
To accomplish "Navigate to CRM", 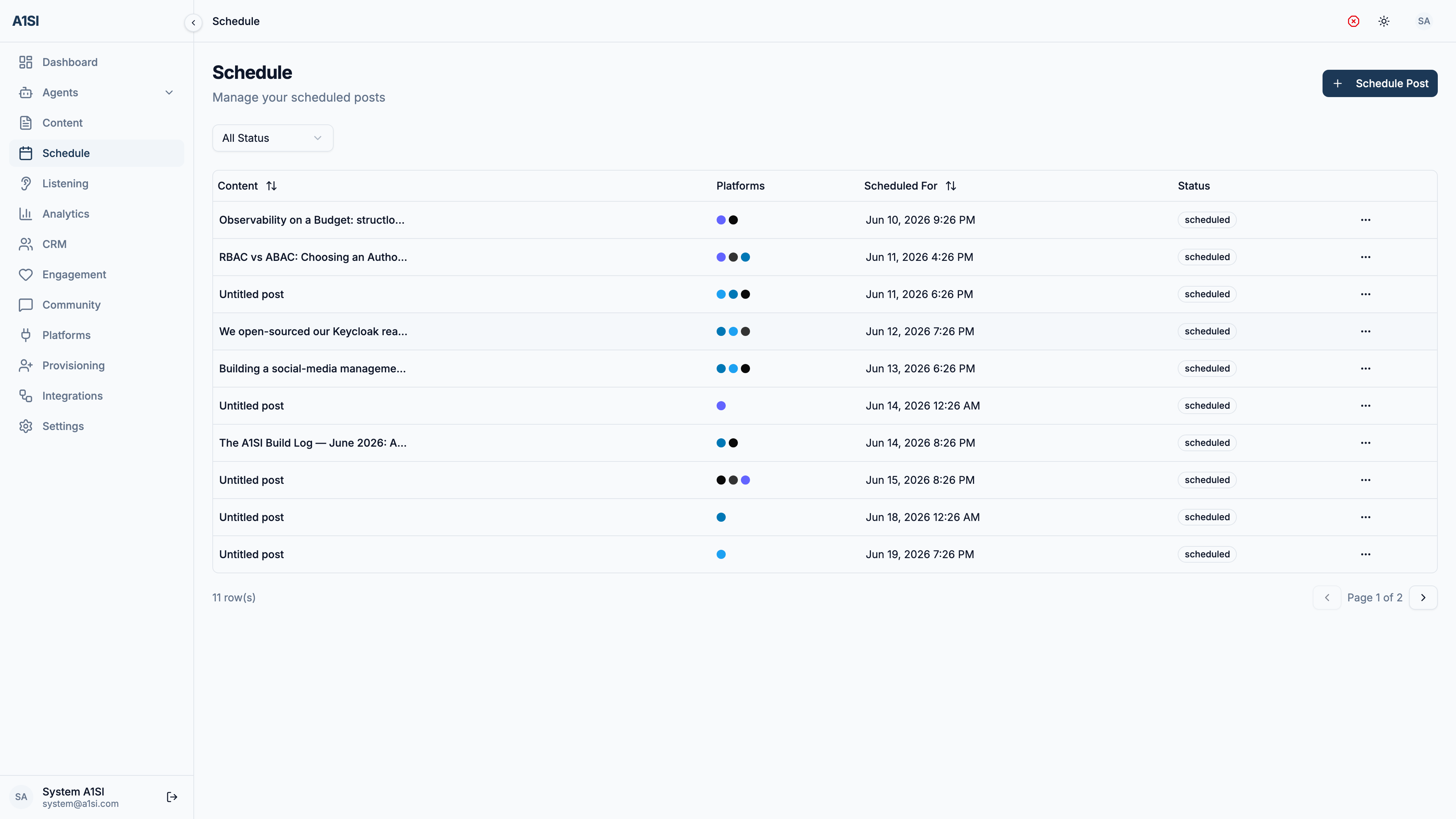I will point(97,244).
